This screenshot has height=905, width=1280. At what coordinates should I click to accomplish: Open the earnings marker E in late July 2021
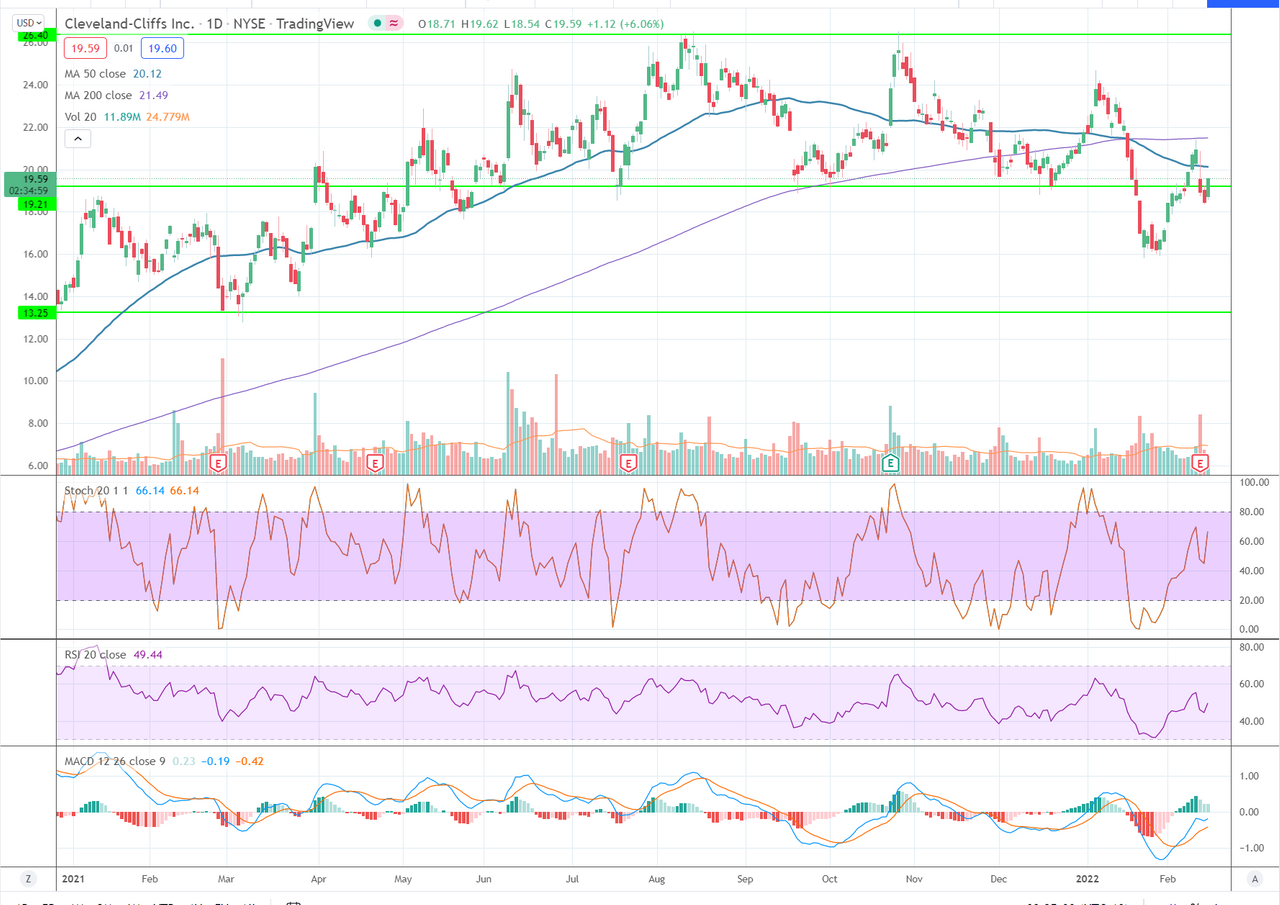click(628, 464)
